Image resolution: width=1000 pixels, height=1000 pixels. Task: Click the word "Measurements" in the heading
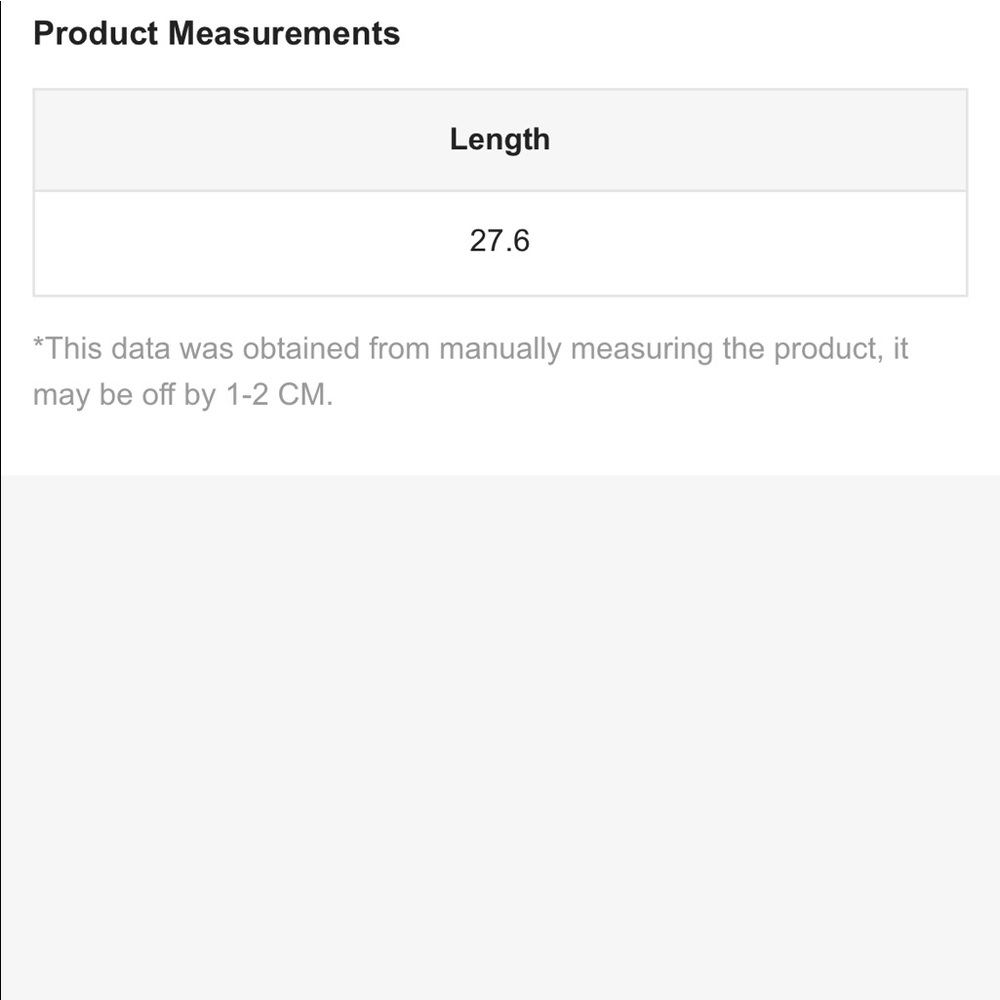point(284,33)
